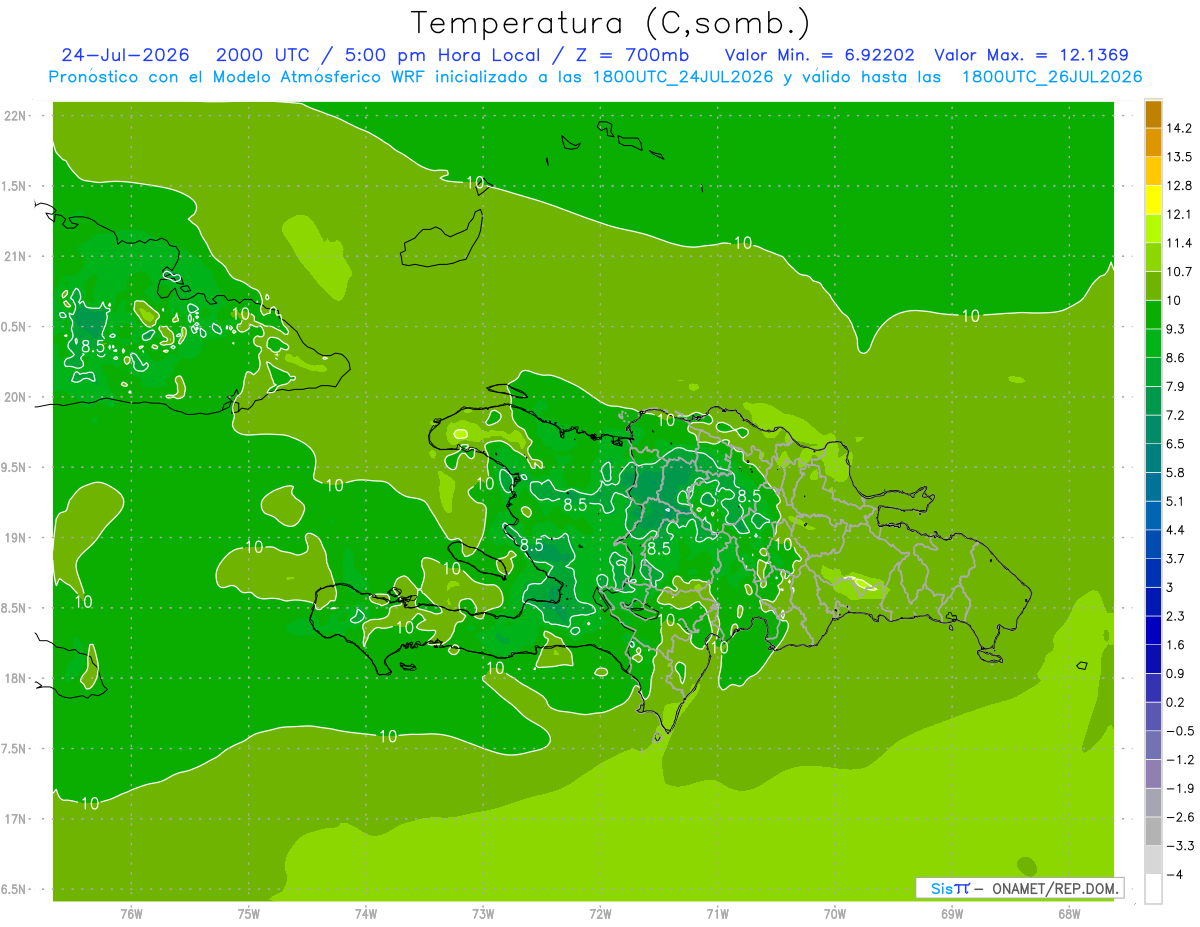Click the '3.7' color scale value

click(1177, 558)
